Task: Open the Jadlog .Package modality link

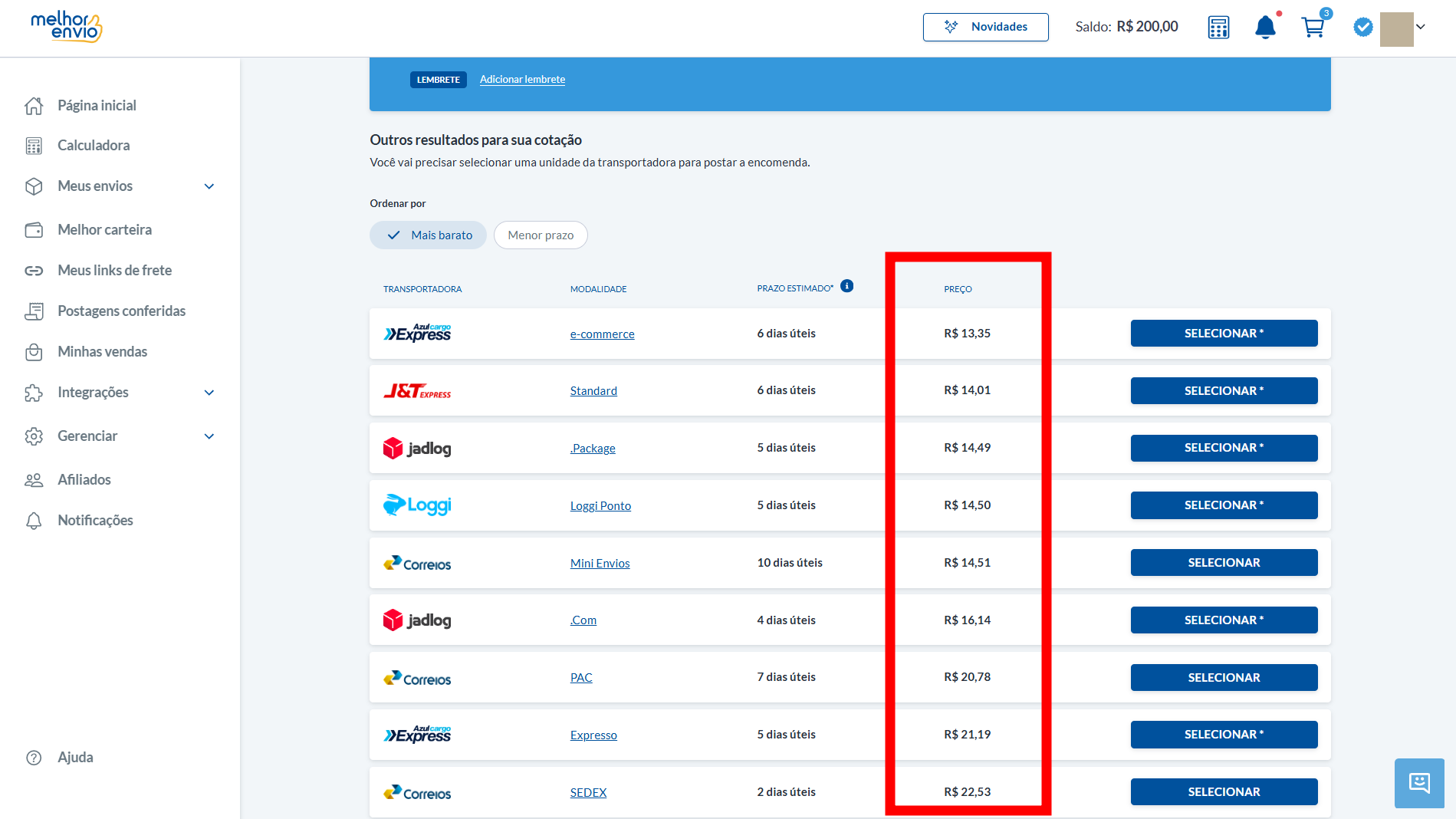Action: 593,449
